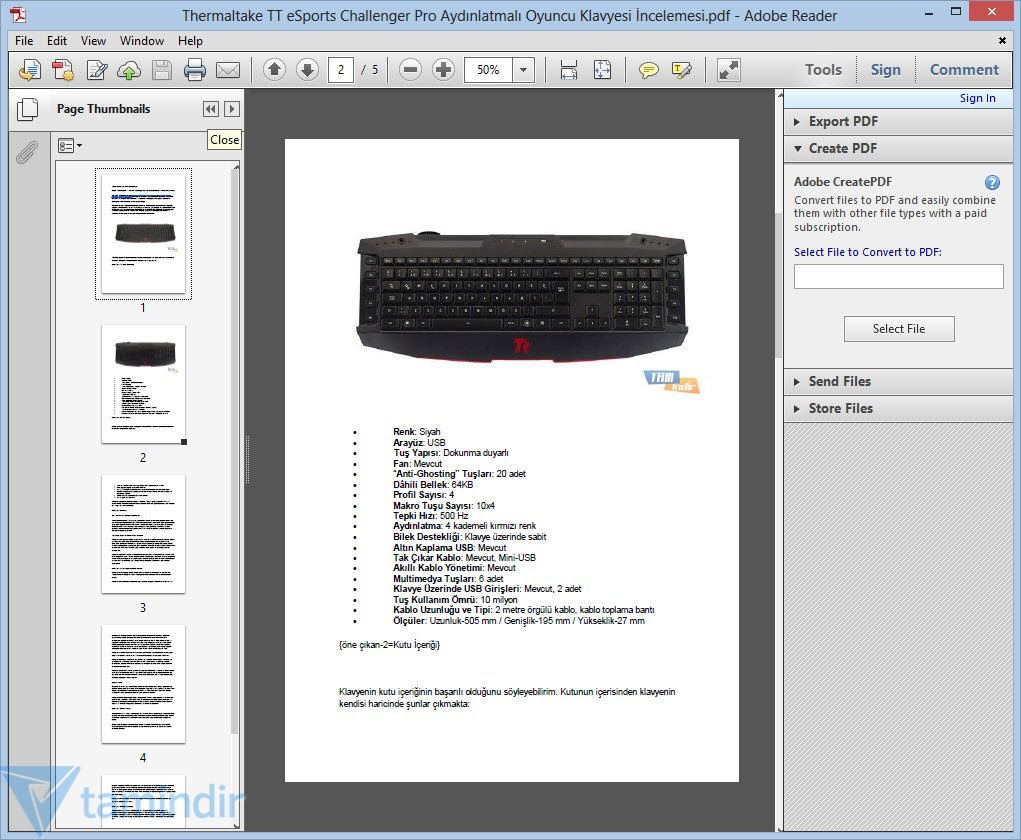Click the zoom percentage field
The height and width of the screenshot is (840, 1021).
click(x=488, y=70)
